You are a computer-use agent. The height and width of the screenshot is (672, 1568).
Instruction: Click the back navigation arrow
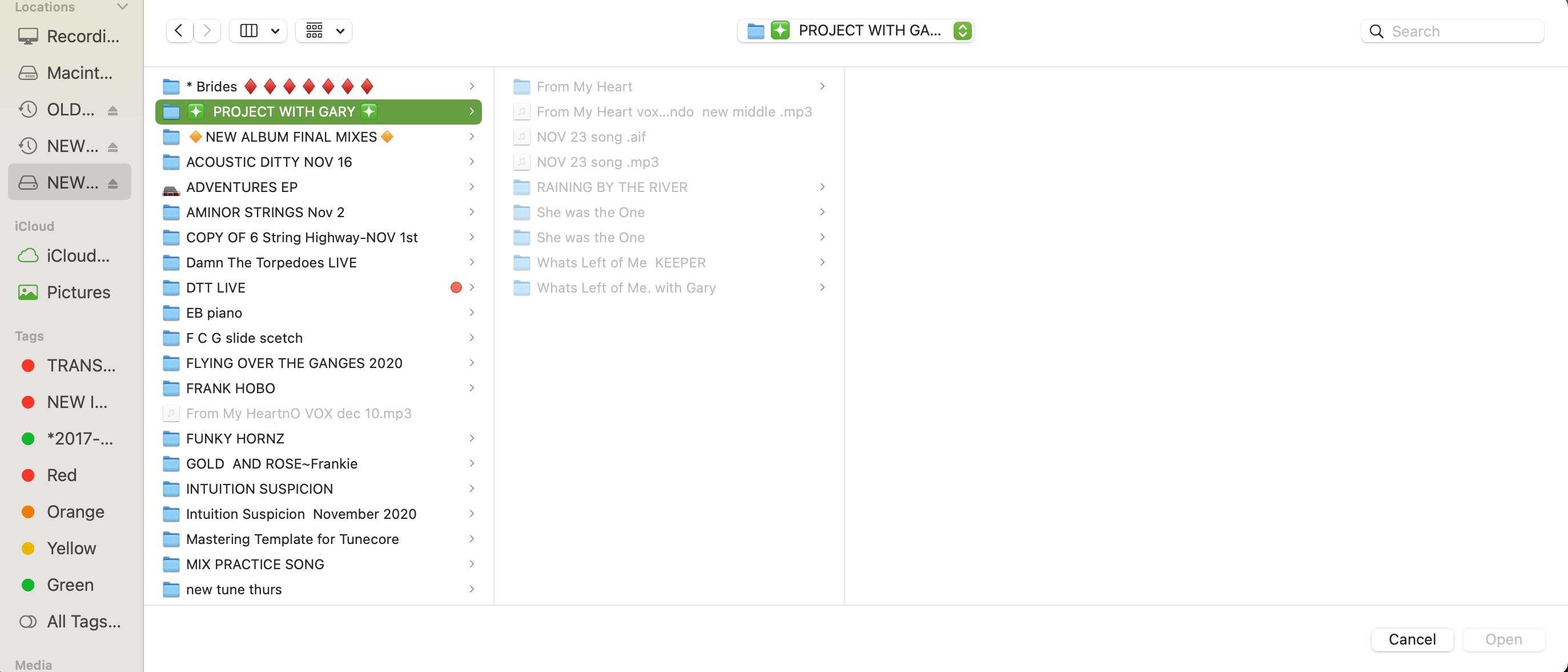[x=178, y=30]
